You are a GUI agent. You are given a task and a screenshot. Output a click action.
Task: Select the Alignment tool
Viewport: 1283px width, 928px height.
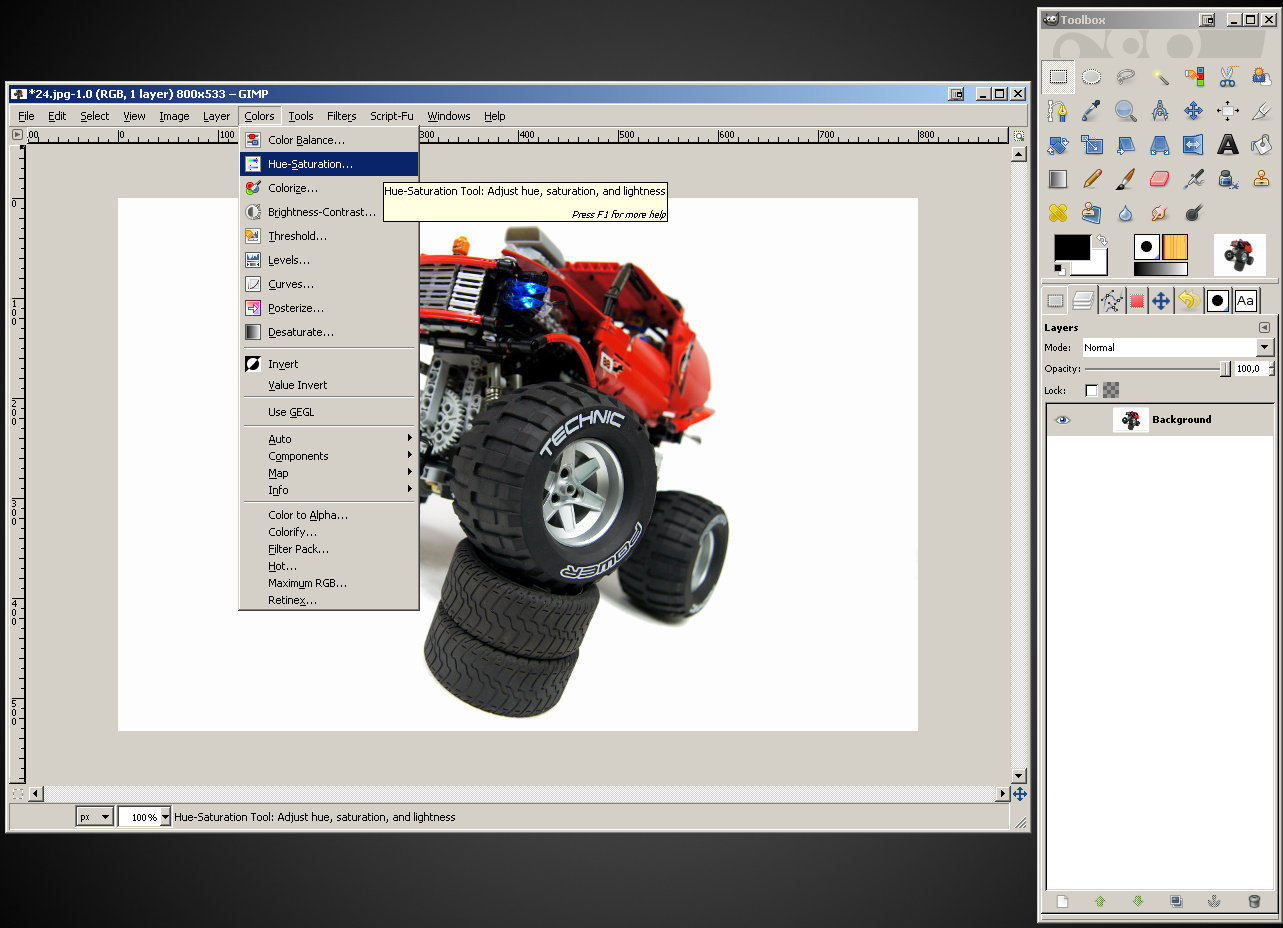coord(1228,110)
